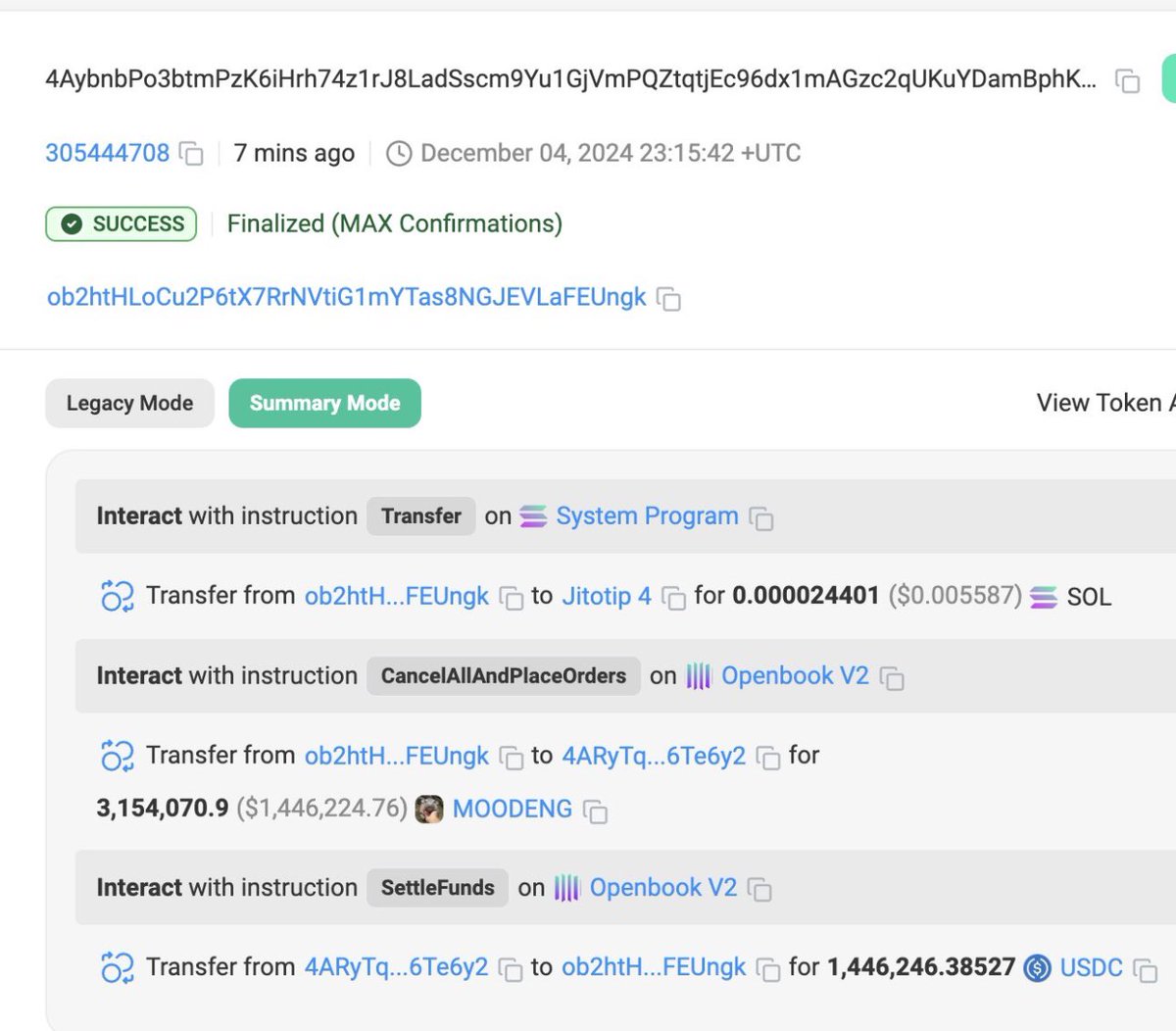Copy ob2htH...FEUngk recipient in USDC transfer
This screenshot has width=1176, height=1031.
coord(768,969)
